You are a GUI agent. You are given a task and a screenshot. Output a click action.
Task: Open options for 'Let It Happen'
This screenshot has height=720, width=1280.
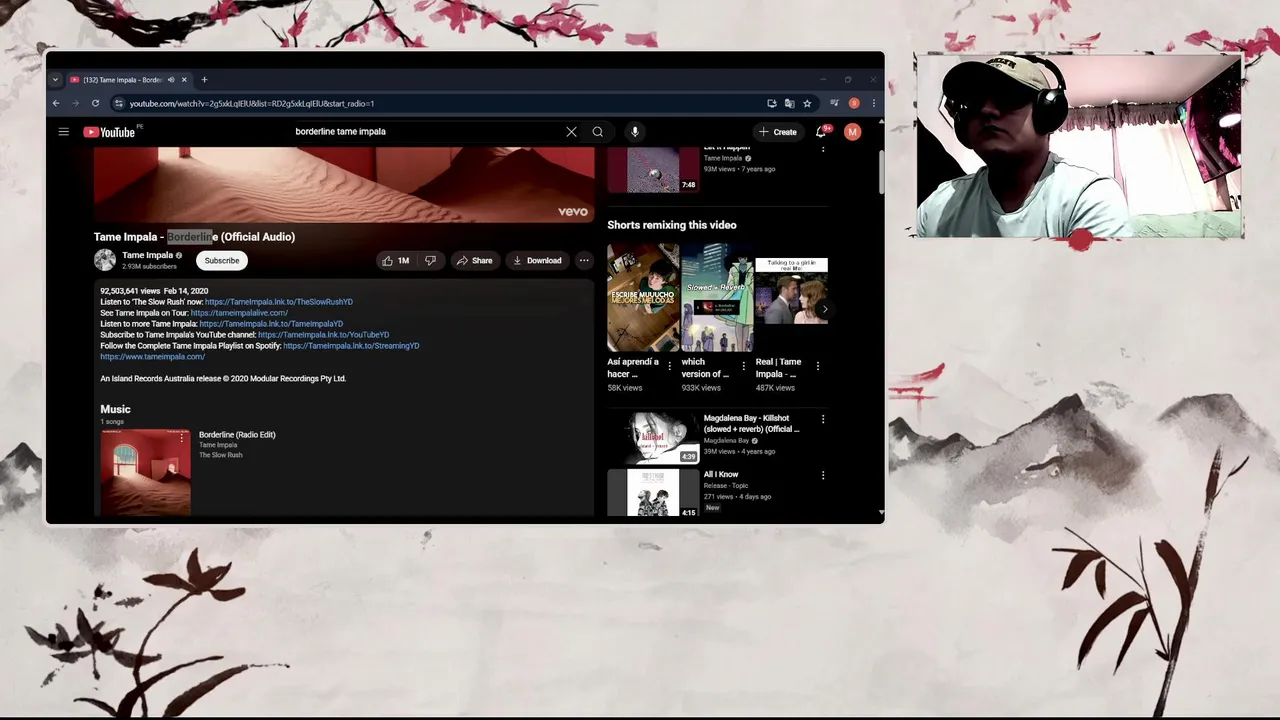823,149
